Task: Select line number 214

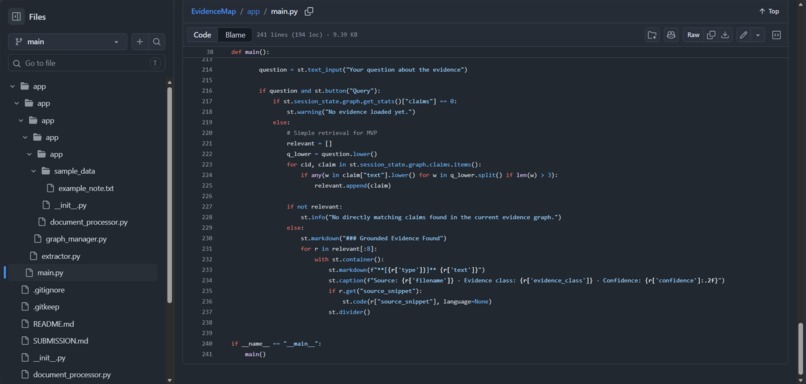Action: pyautogui.click(x=207, y=69)
